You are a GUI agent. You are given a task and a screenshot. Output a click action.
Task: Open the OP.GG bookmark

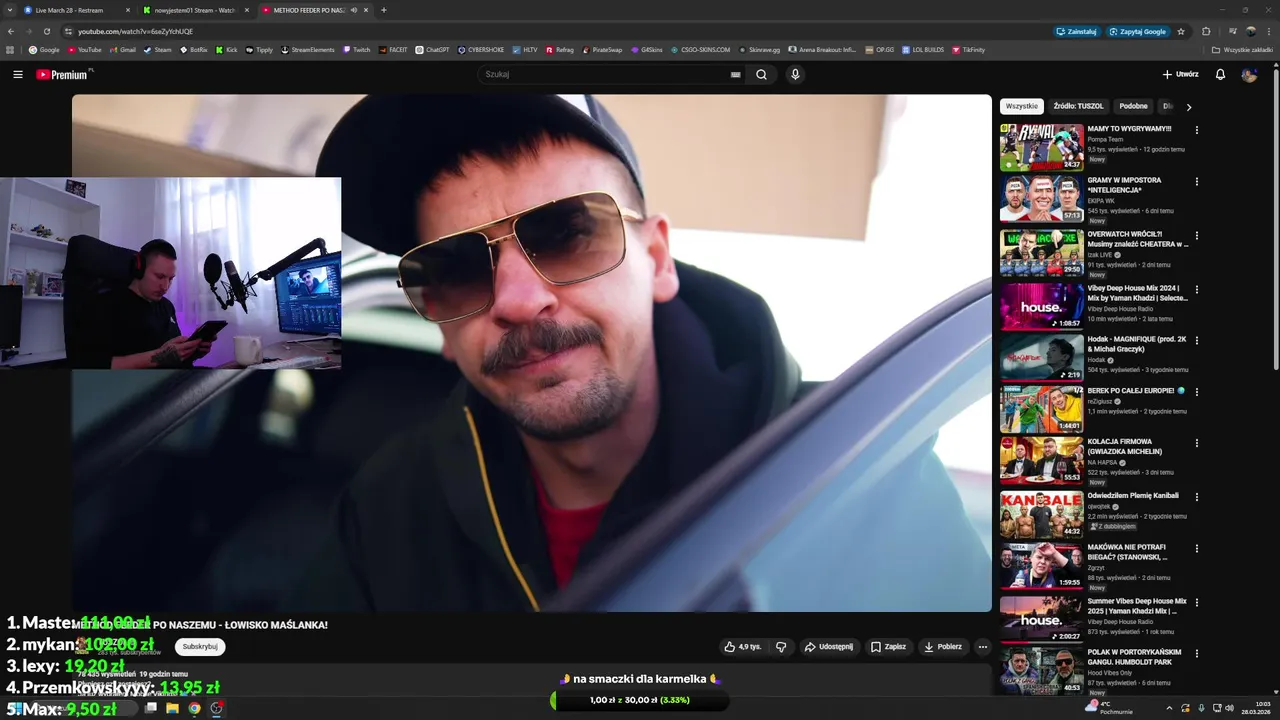pos(879,49)
